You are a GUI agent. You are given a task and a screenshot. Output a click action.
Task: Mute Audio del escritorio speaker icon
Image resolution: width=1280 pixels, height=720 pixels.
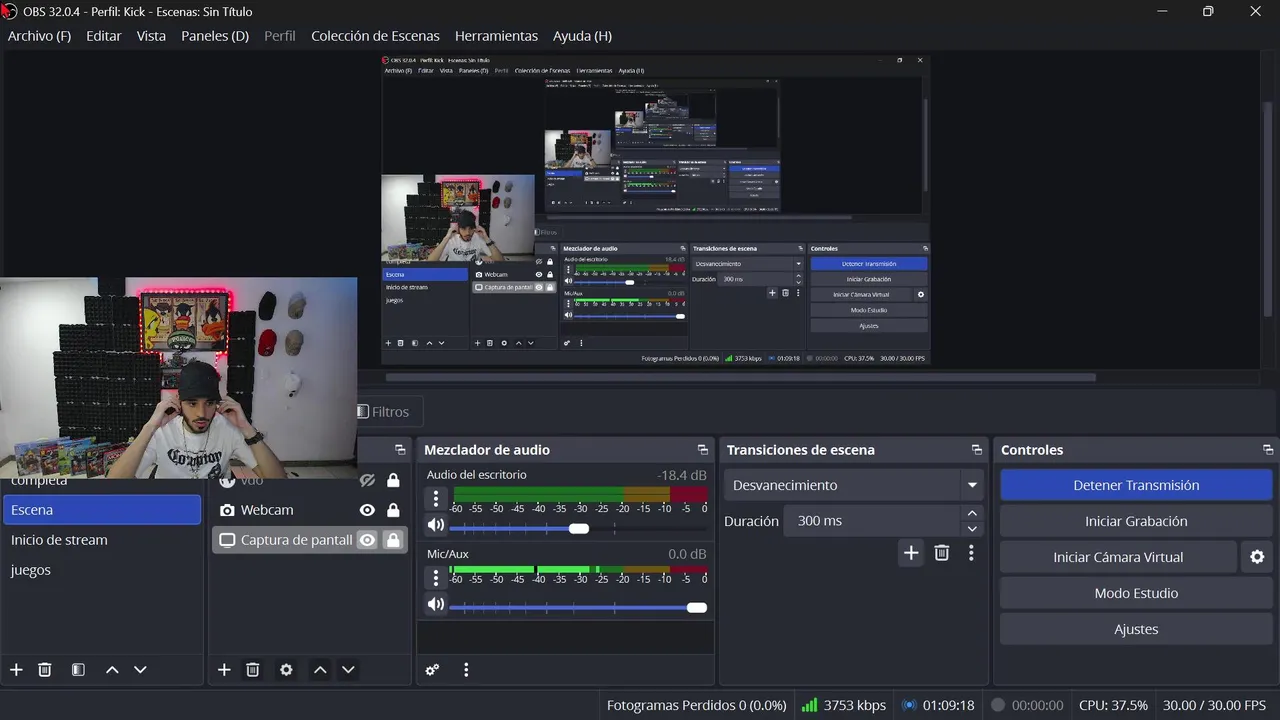click(435, 525)
